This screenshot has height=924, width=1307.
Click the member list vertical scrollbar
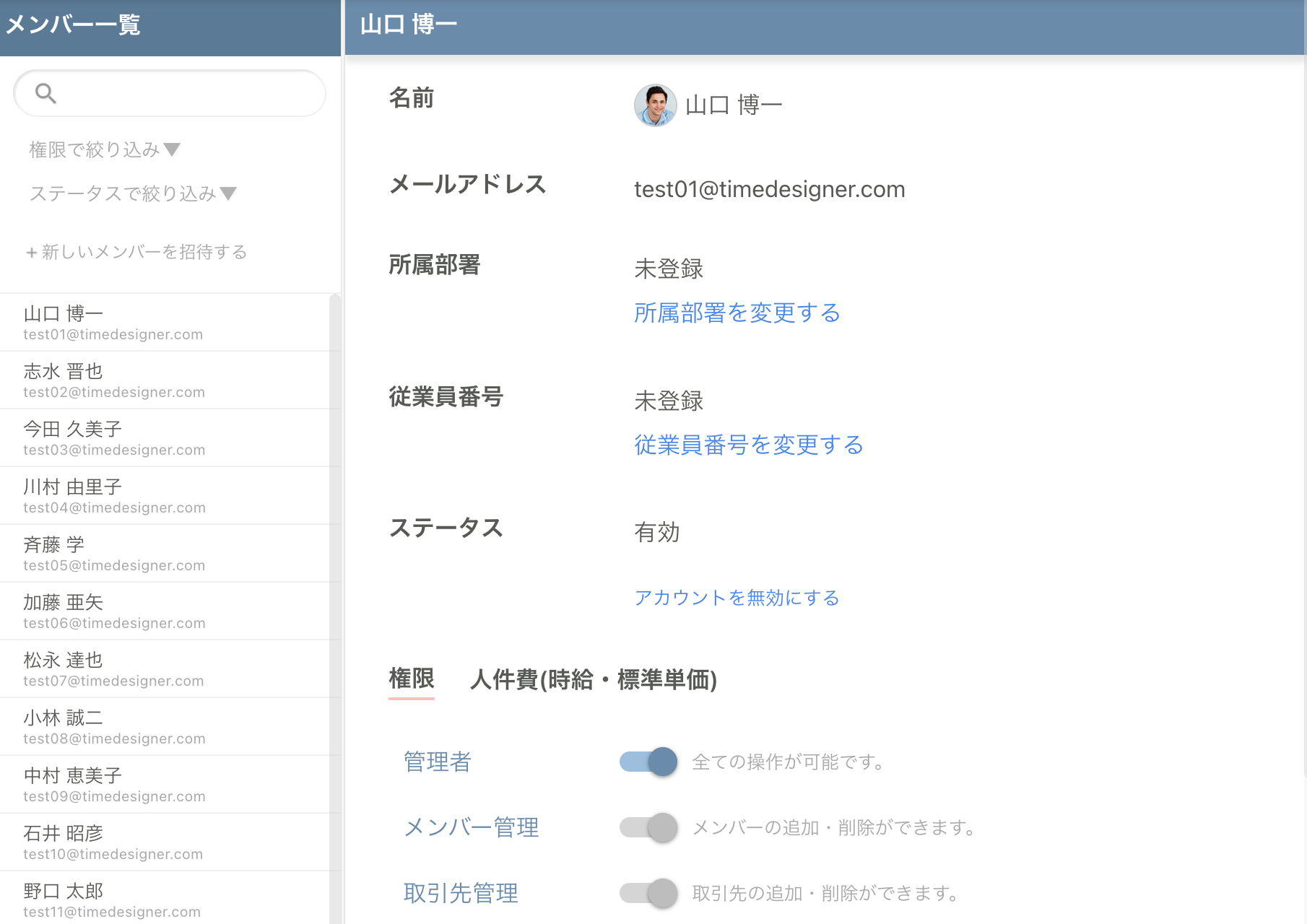(335, 577)
